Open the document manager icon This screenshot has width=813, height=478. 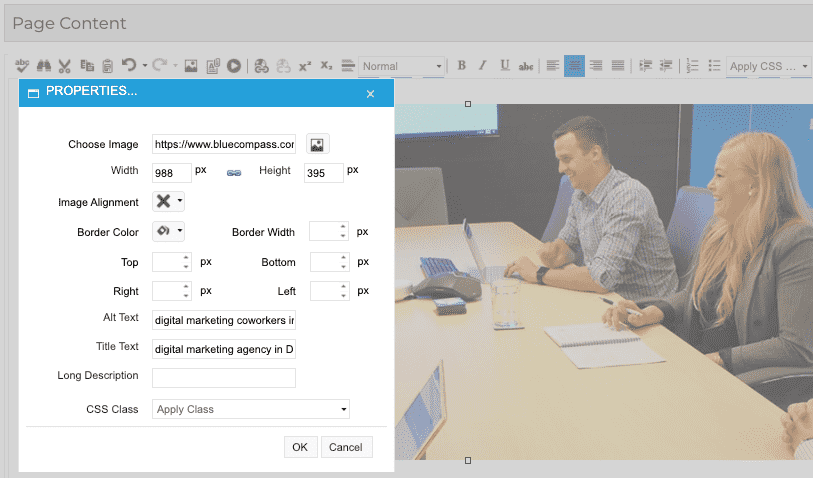pos(213,66)
